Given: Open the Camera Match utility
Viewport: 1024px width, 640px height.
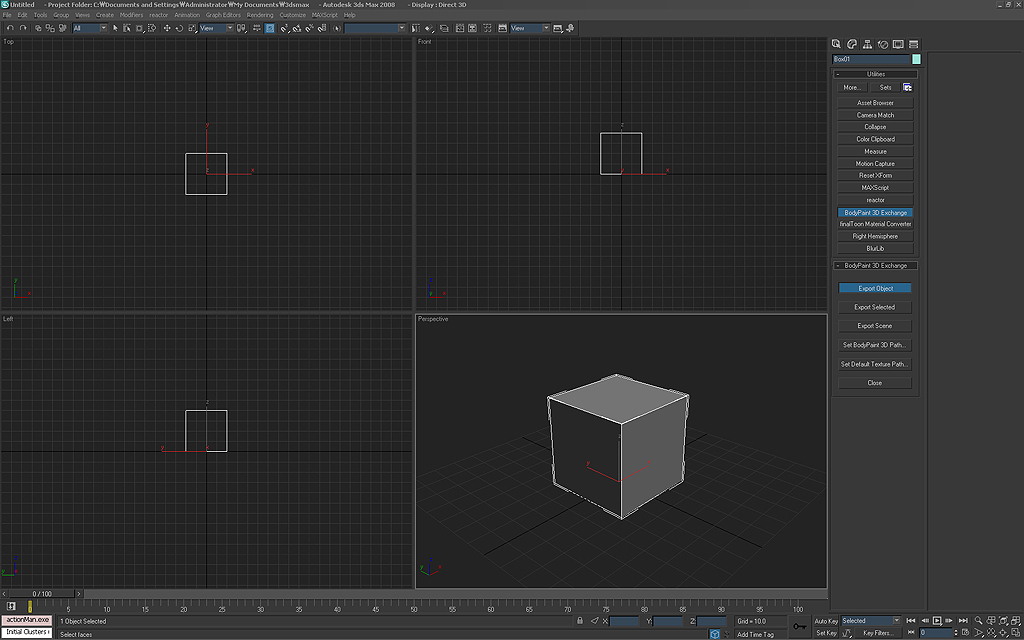Looking at the screenshot, I should 875,115.
